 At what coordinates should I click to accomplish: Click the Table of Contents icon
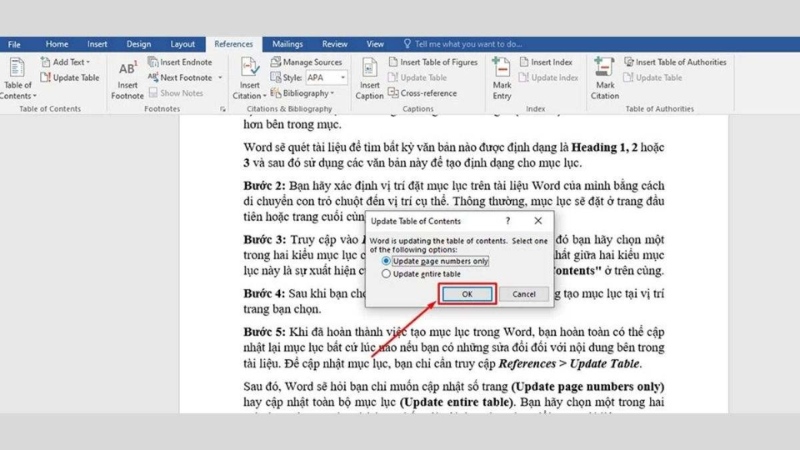pos(17,70)
